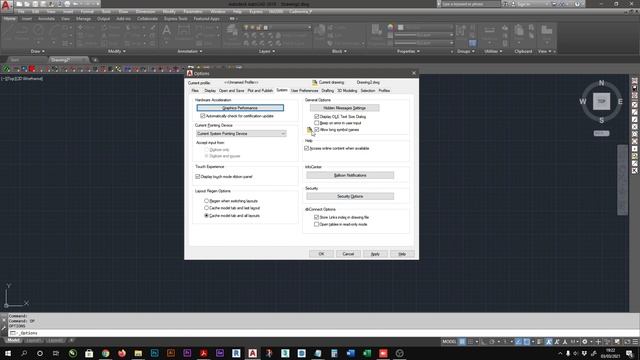Click Apply in the Options dialog
Image resolution: width=640 pixels, height=360 pixels.
coord(375,254)
